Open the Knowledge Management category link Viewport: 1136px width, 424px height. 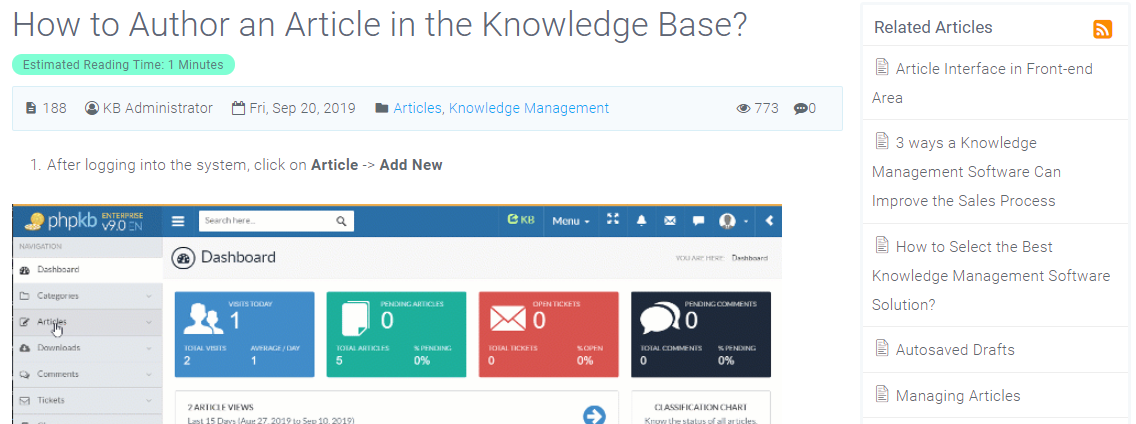[x=528, y=108]
